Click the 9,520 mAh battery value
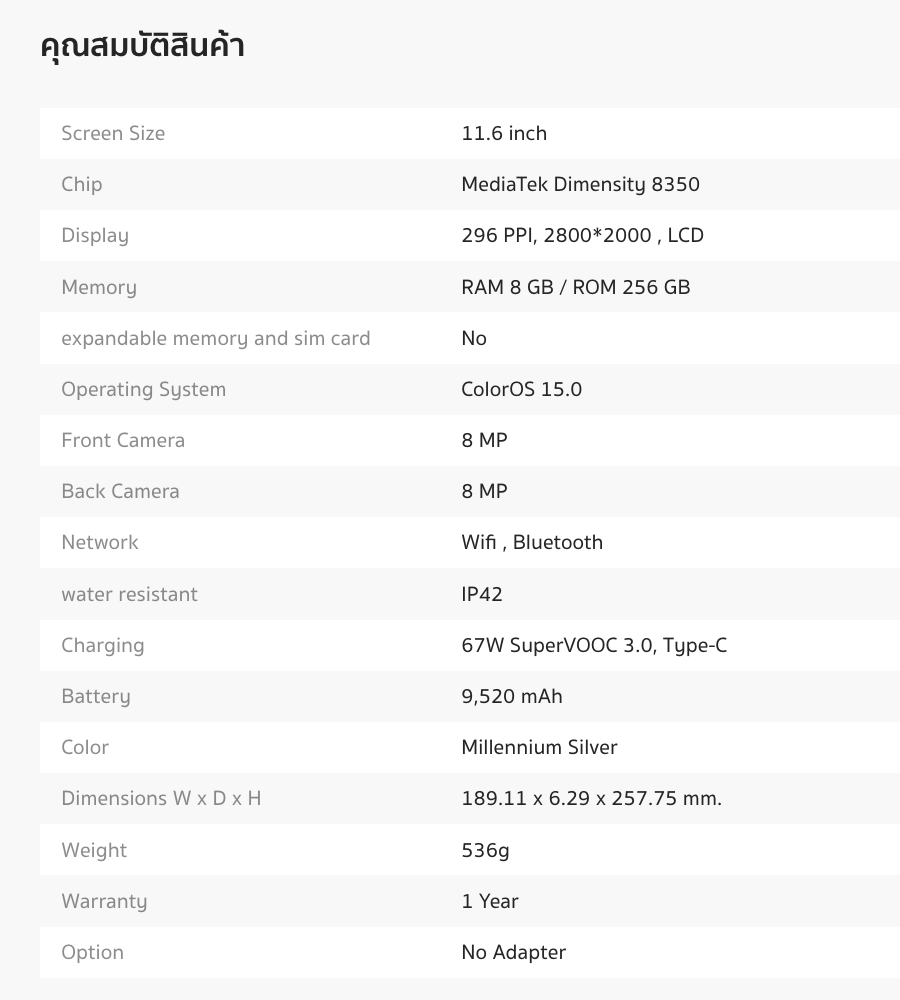 (x=512, y=696)
